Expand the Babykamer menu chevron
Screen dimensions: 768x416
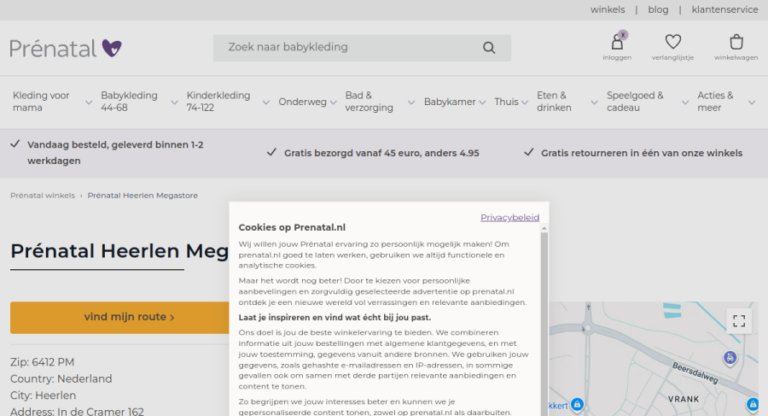(x=482, y=102)
